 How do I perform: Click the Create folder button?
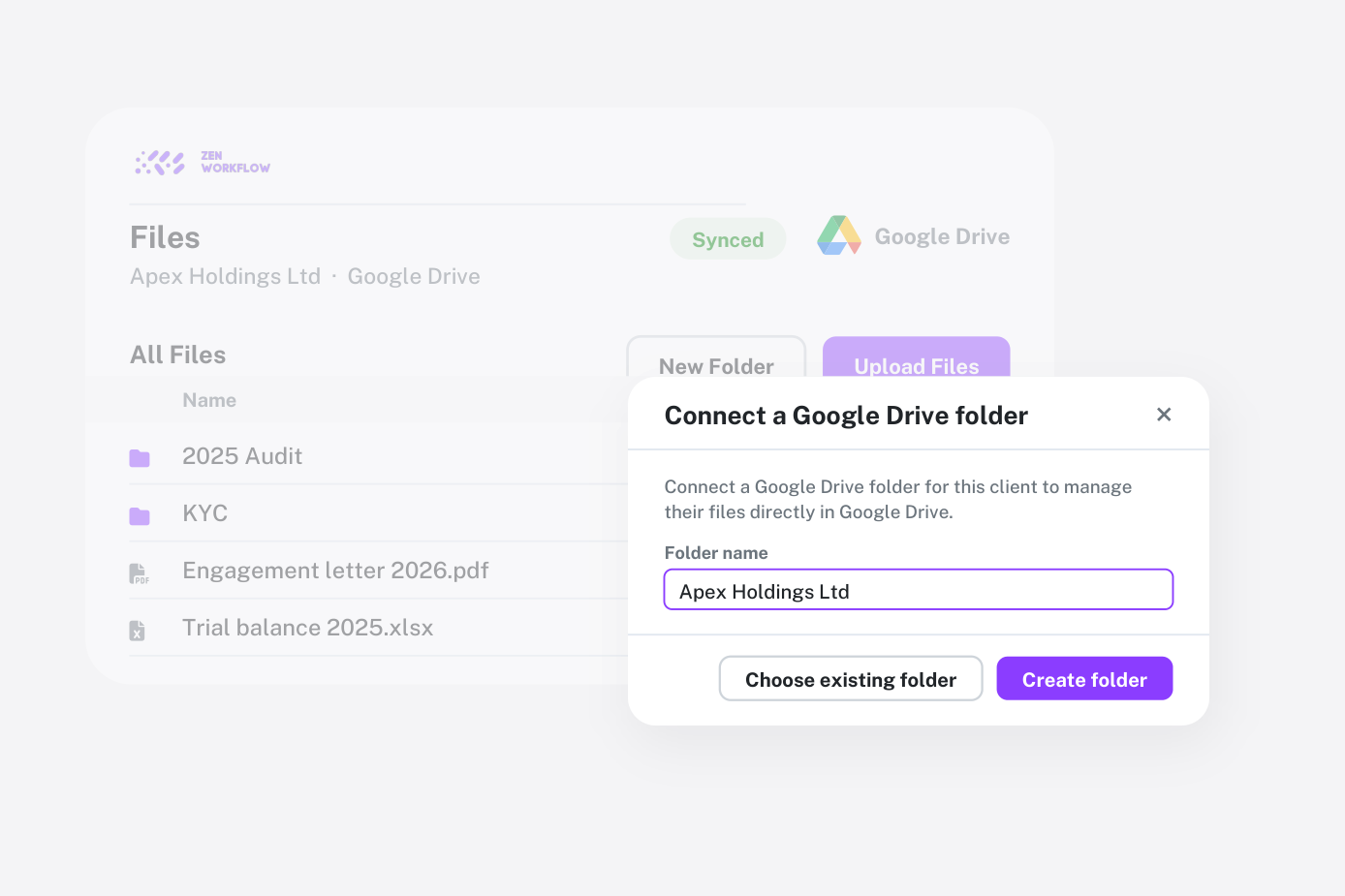[1084, 679]
